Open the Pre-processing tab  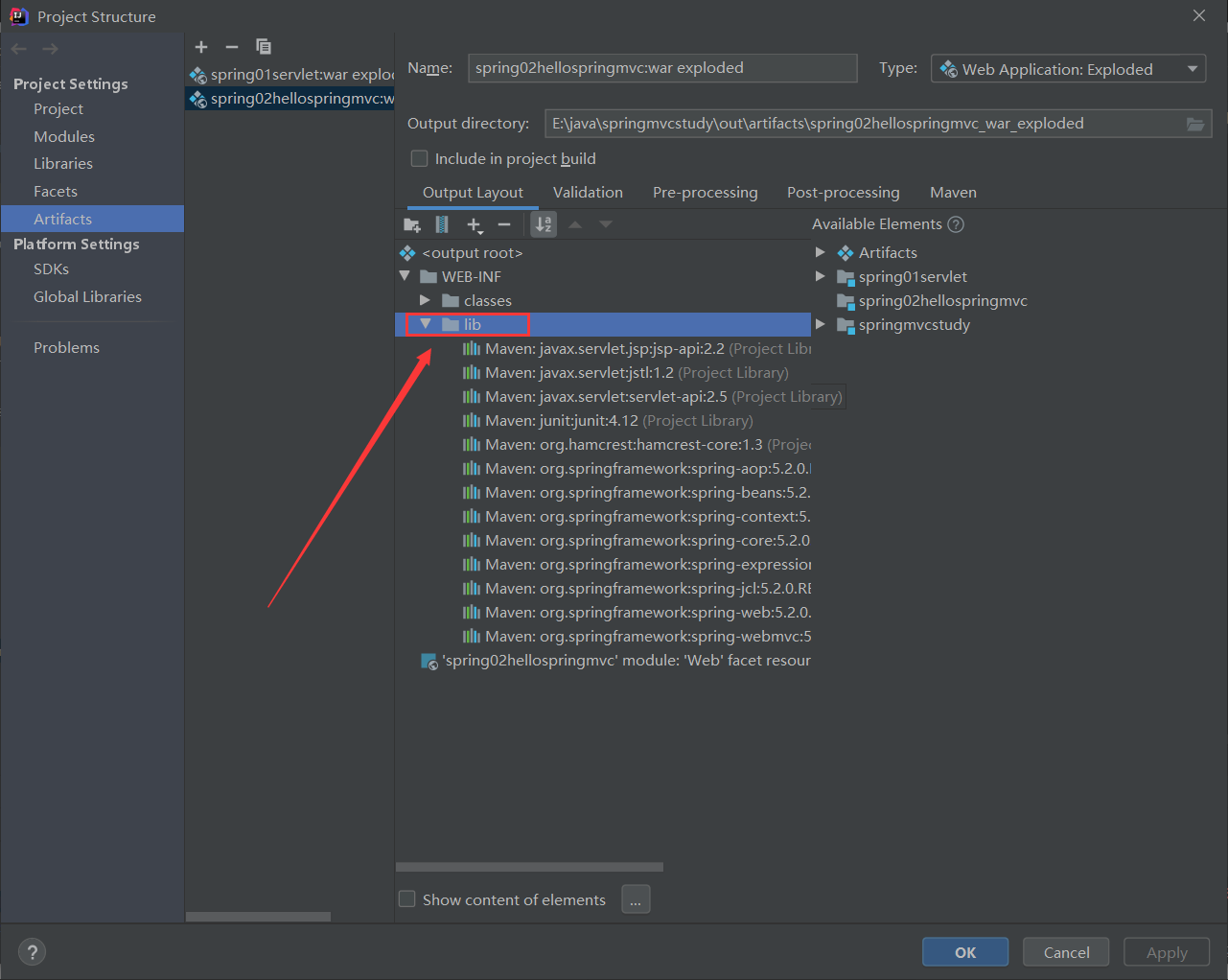(x=706, y=193)
